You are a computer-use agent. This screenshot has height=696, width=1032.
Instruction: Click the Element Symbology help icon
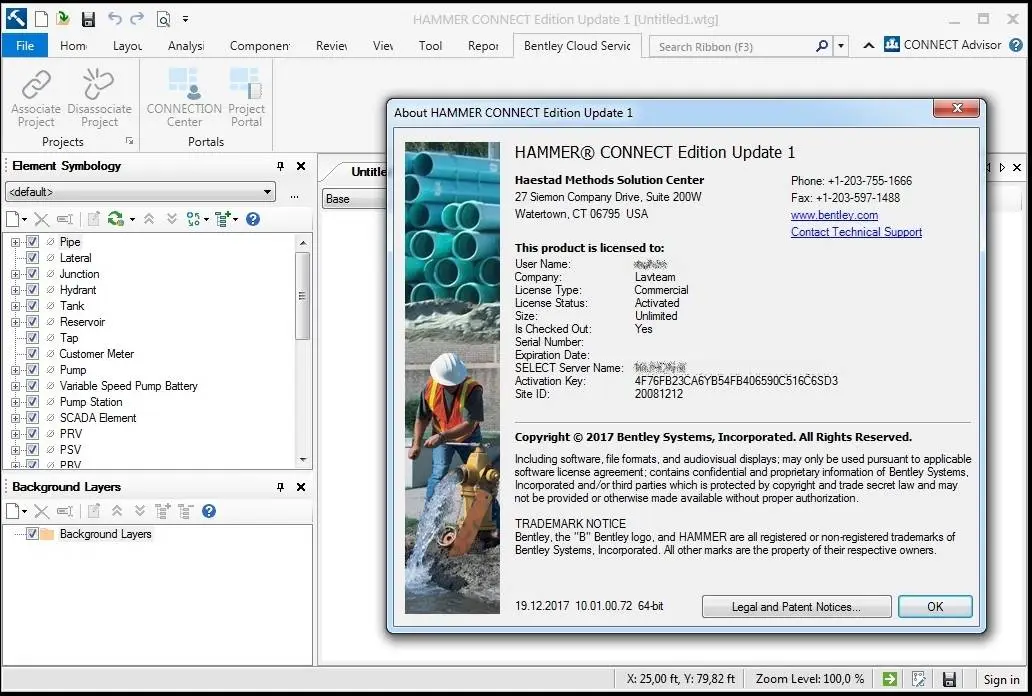coord(253,219)
